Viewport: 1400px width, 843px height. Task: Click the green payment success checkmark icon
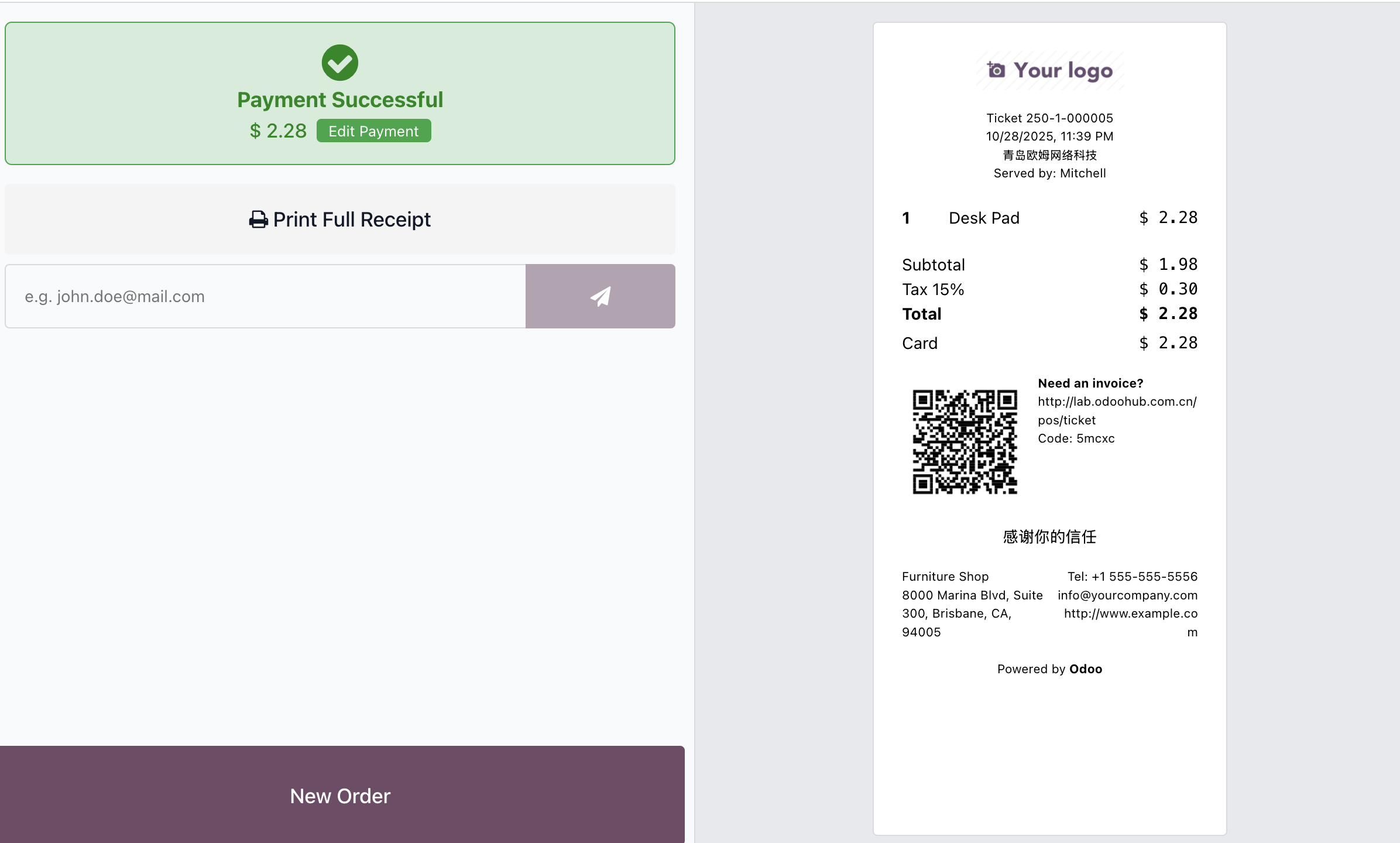[x=339, y=63]
